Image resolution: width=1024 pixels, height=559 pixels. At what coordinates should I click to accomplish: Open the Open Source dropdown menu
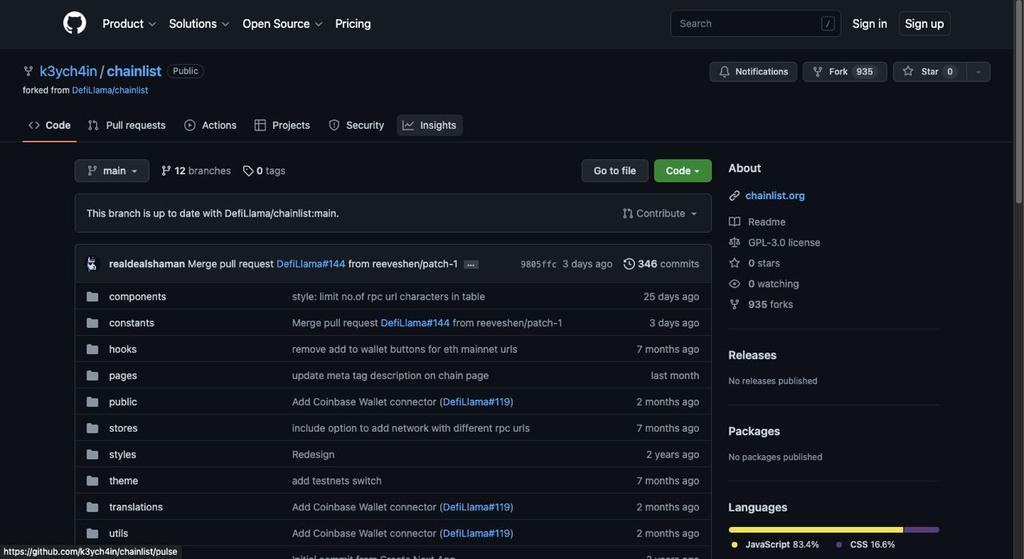[x=282, y=24]
